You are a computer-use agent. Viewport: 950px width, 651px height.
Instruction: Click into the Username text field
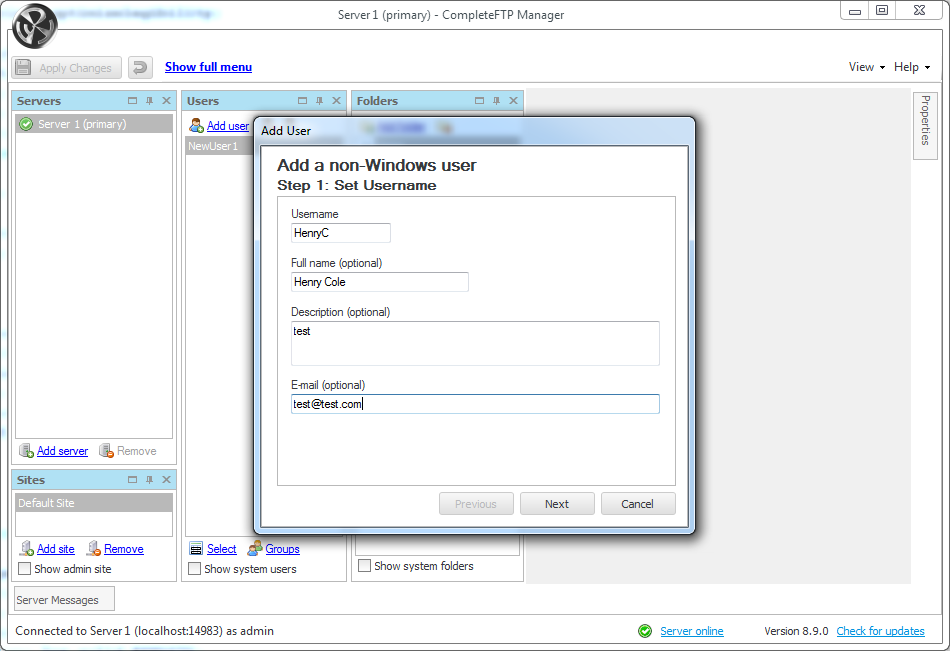[x=339, y=233]
